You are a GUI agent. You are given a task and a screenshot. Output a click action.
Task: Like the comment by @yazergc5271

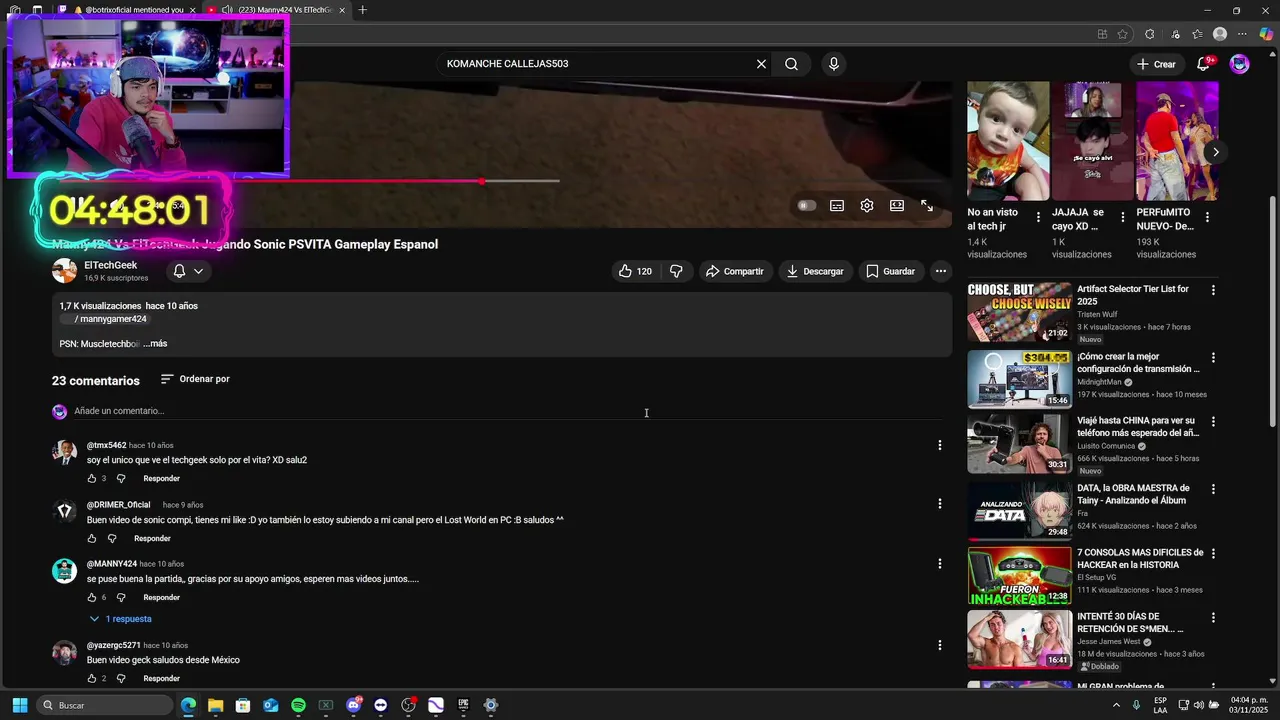click(x=92, y=678)
